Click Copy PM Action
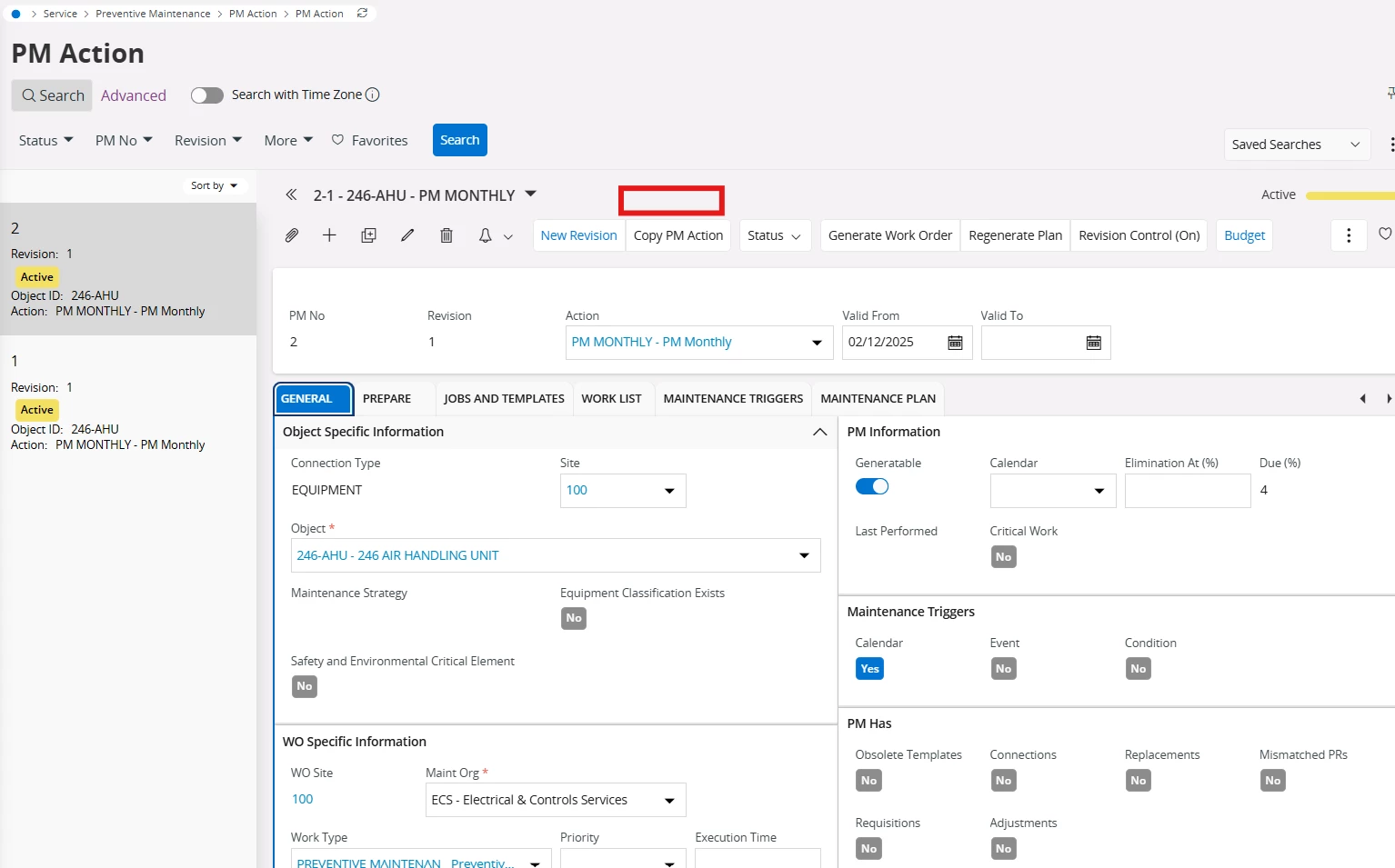Viewport: 1395px width, 868px height. (x=678, y=235)
